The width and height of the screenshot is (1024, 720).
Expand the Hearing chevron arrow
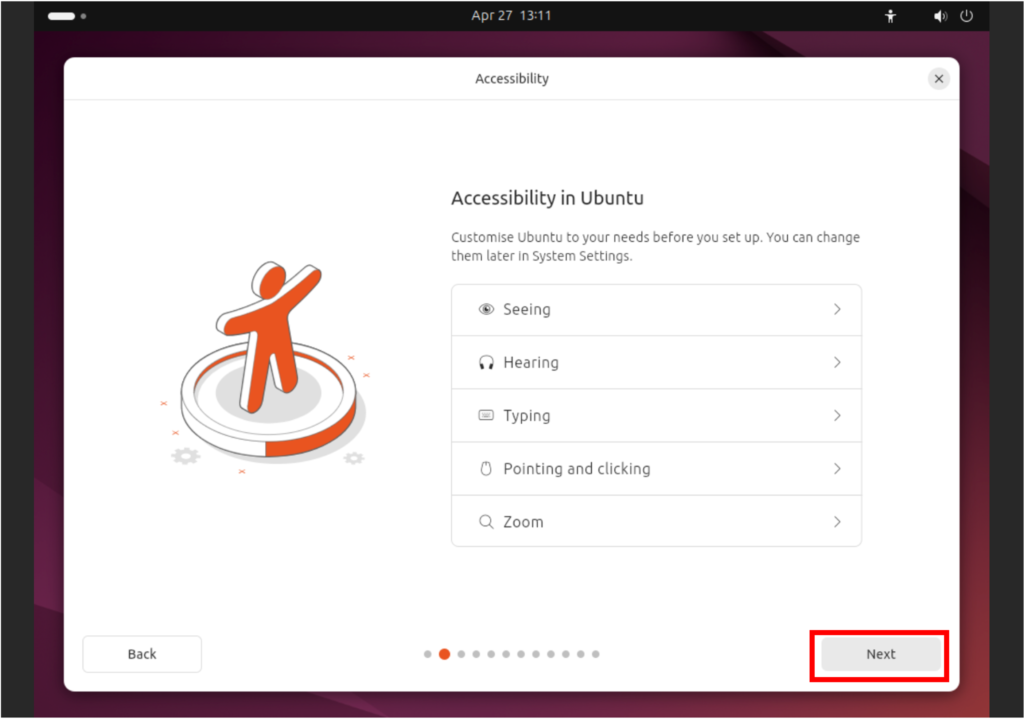click(837, 362)
